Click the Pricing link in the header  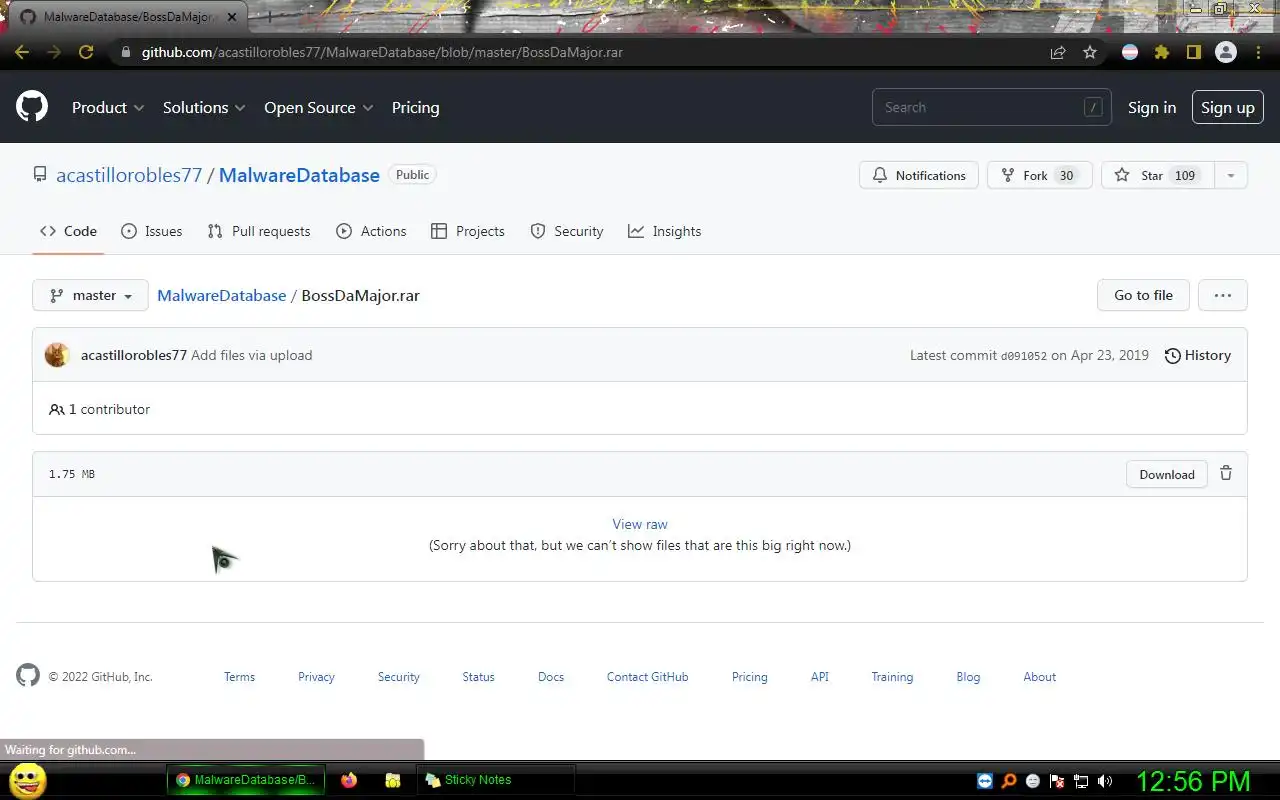pyautogui.click(x=415, y=107)
